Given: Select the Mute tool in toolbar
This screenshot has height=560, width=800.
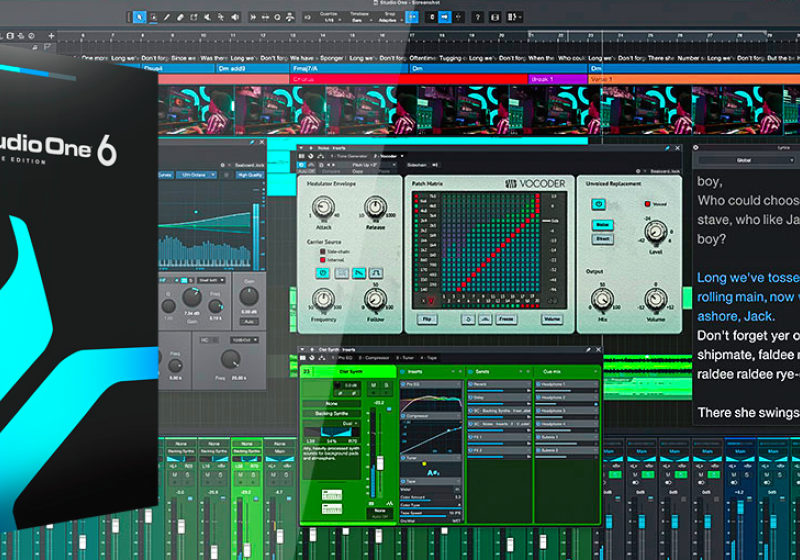Looking at the screenshot, I should point(207,17).
